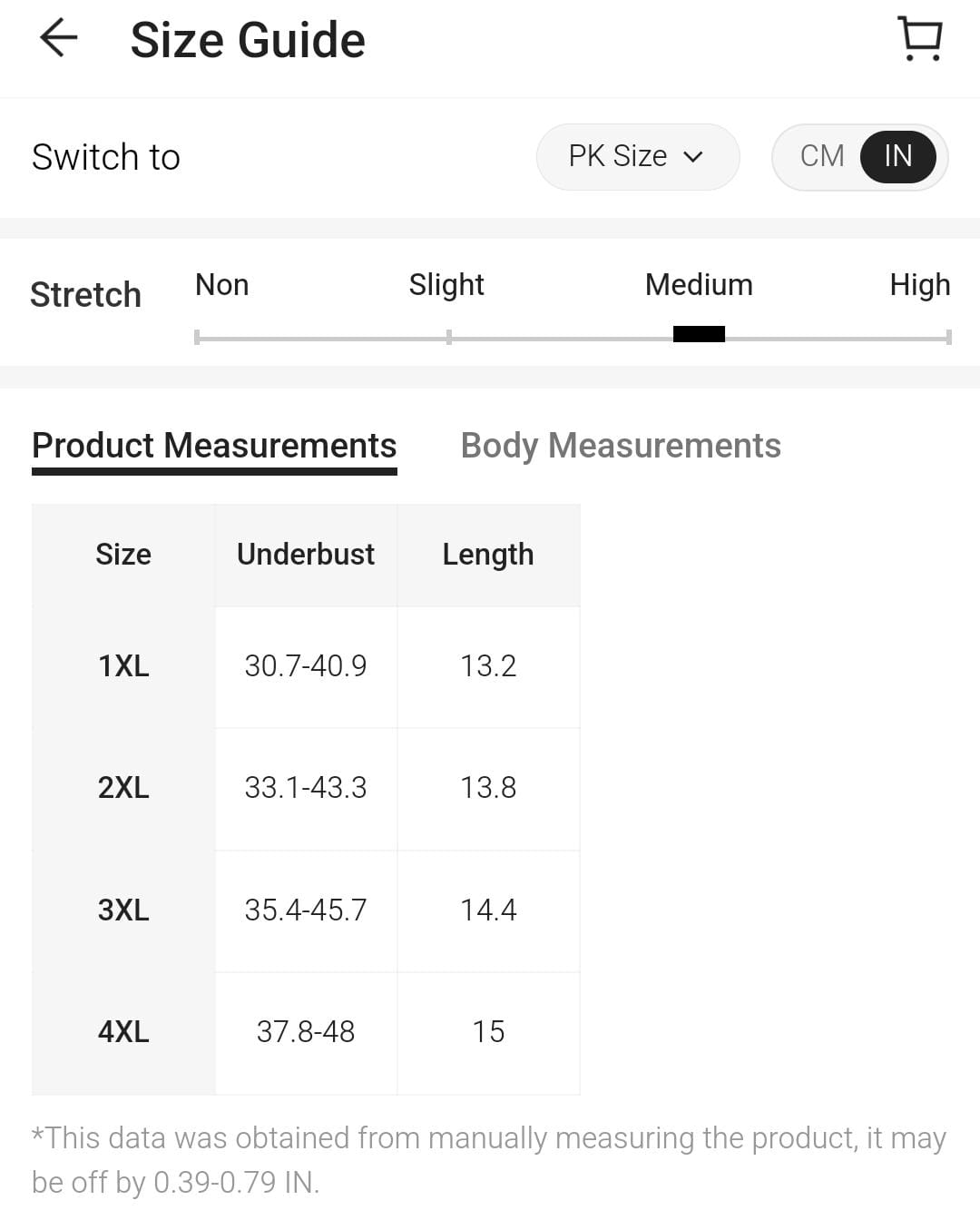Viewport: 980px width, 1230px height.
Task: Open the shopping cart
Action: pos(920,39)
